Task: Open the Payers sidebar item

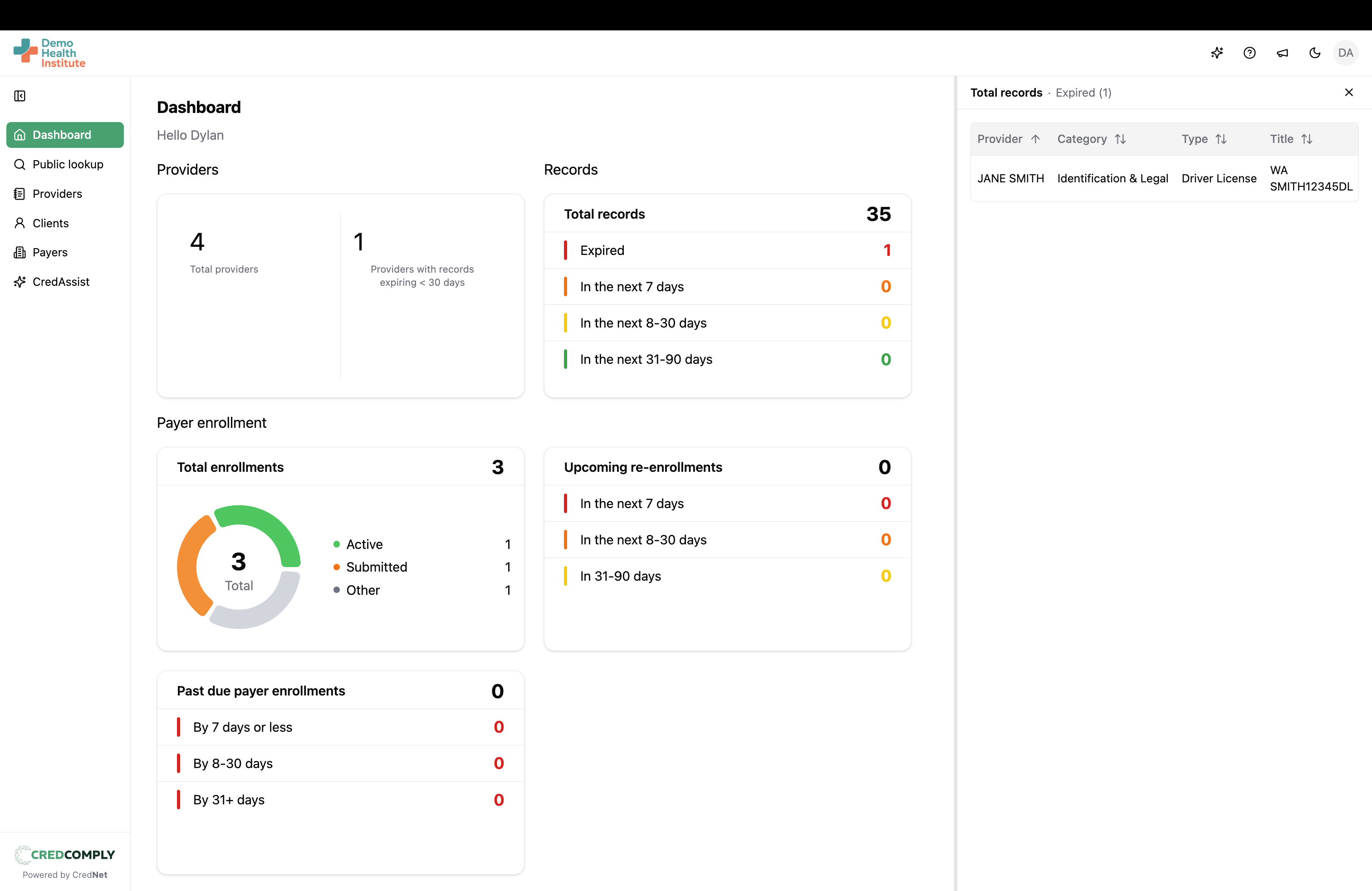Action: [50, 252]
